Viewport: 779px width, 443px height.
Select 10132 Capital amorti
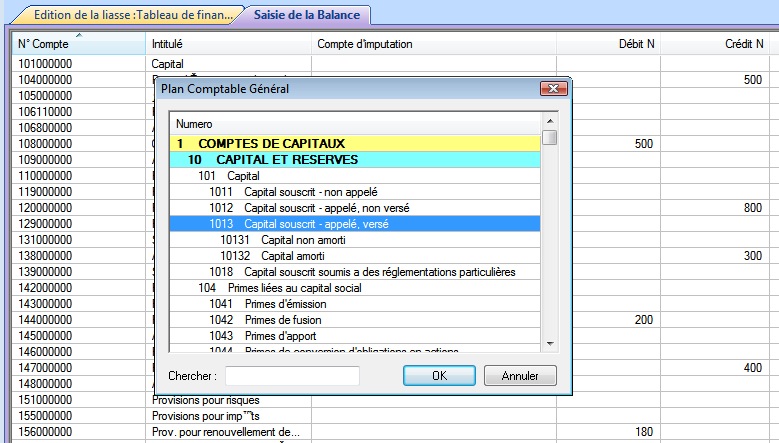tap(355, 256)
